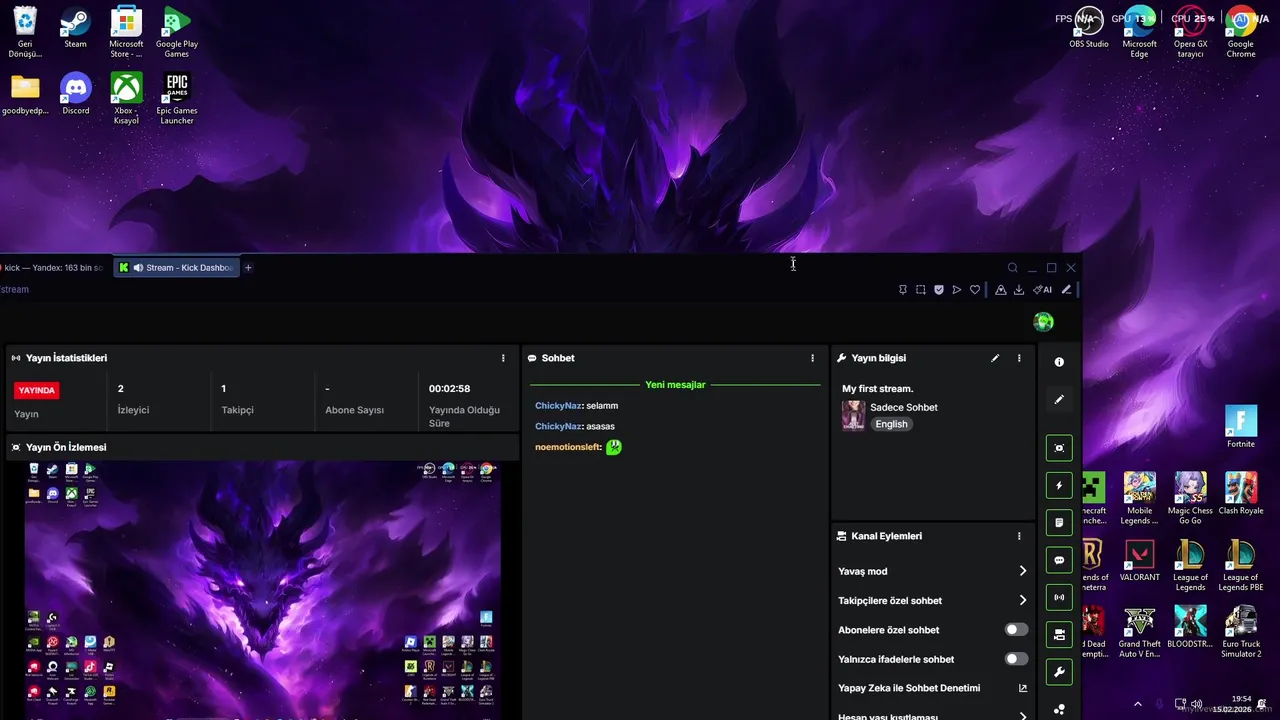Toggle the Abonelere özel sohbet switch

click(1016, 630)
